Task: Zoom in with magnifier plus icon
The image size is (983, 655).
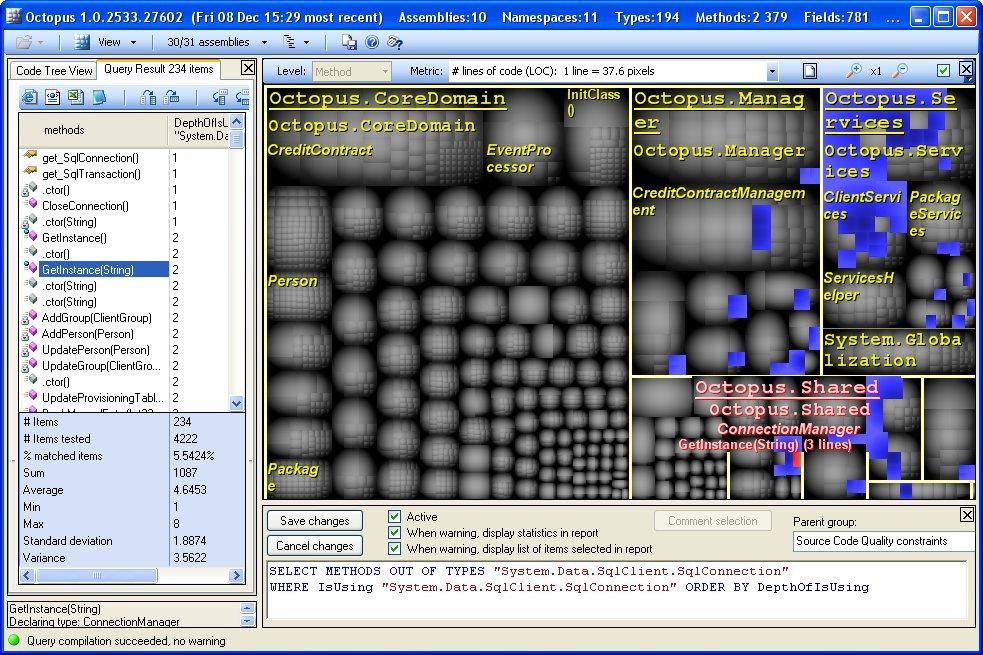Action: click(854, 71)
